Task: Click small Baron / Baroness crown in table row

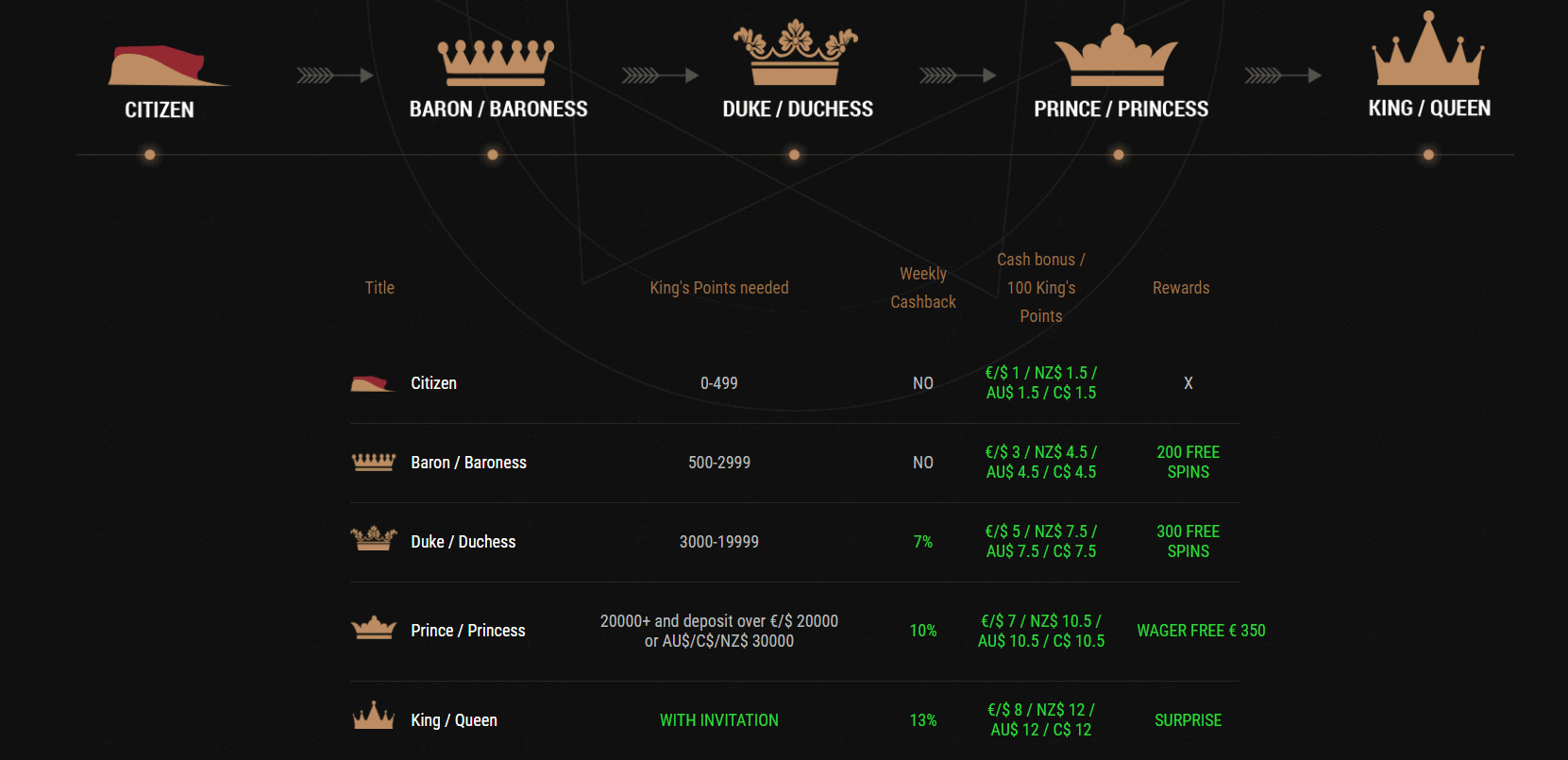Action: pos(373,462)
